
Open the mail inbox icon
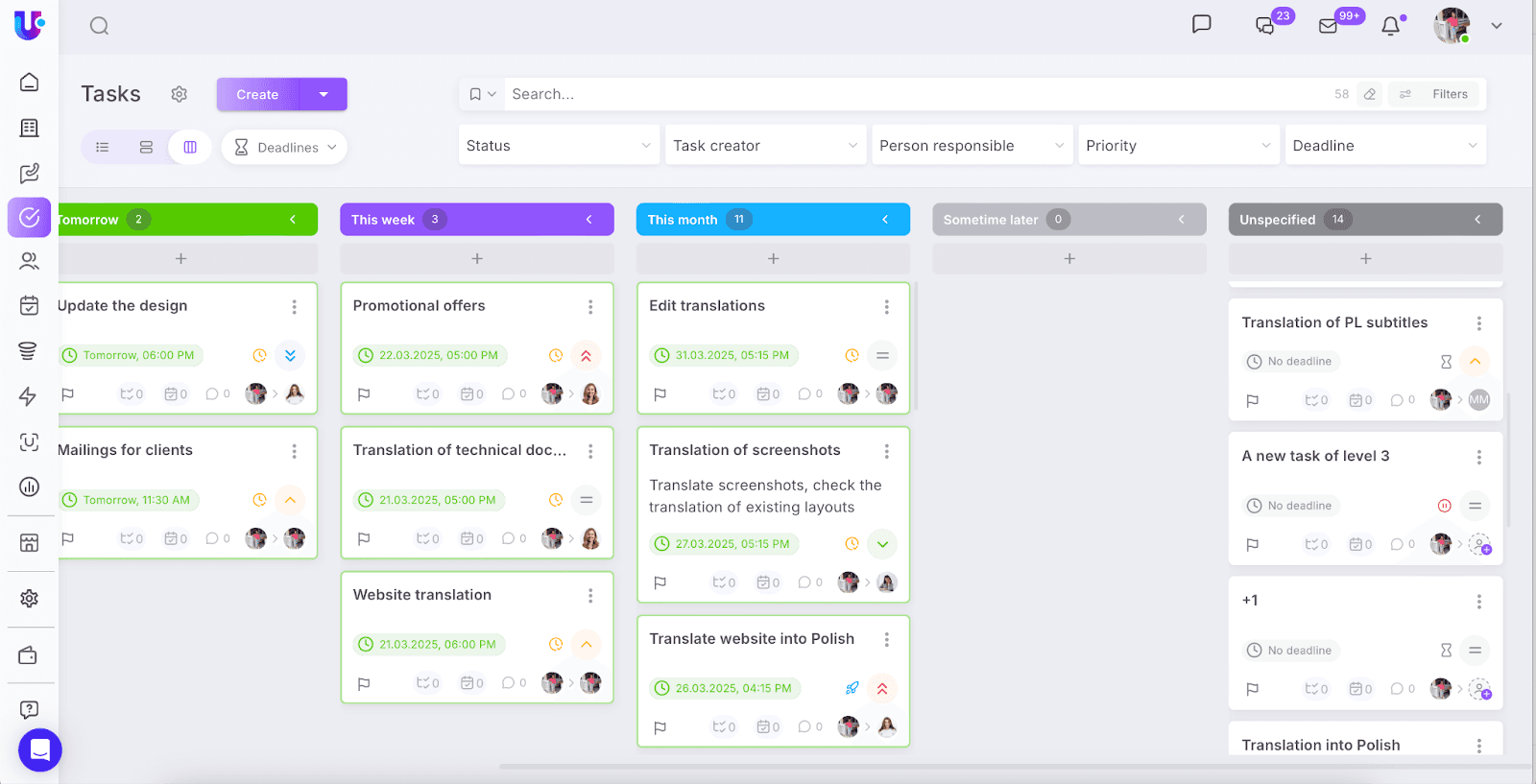tap(1329, 26)
